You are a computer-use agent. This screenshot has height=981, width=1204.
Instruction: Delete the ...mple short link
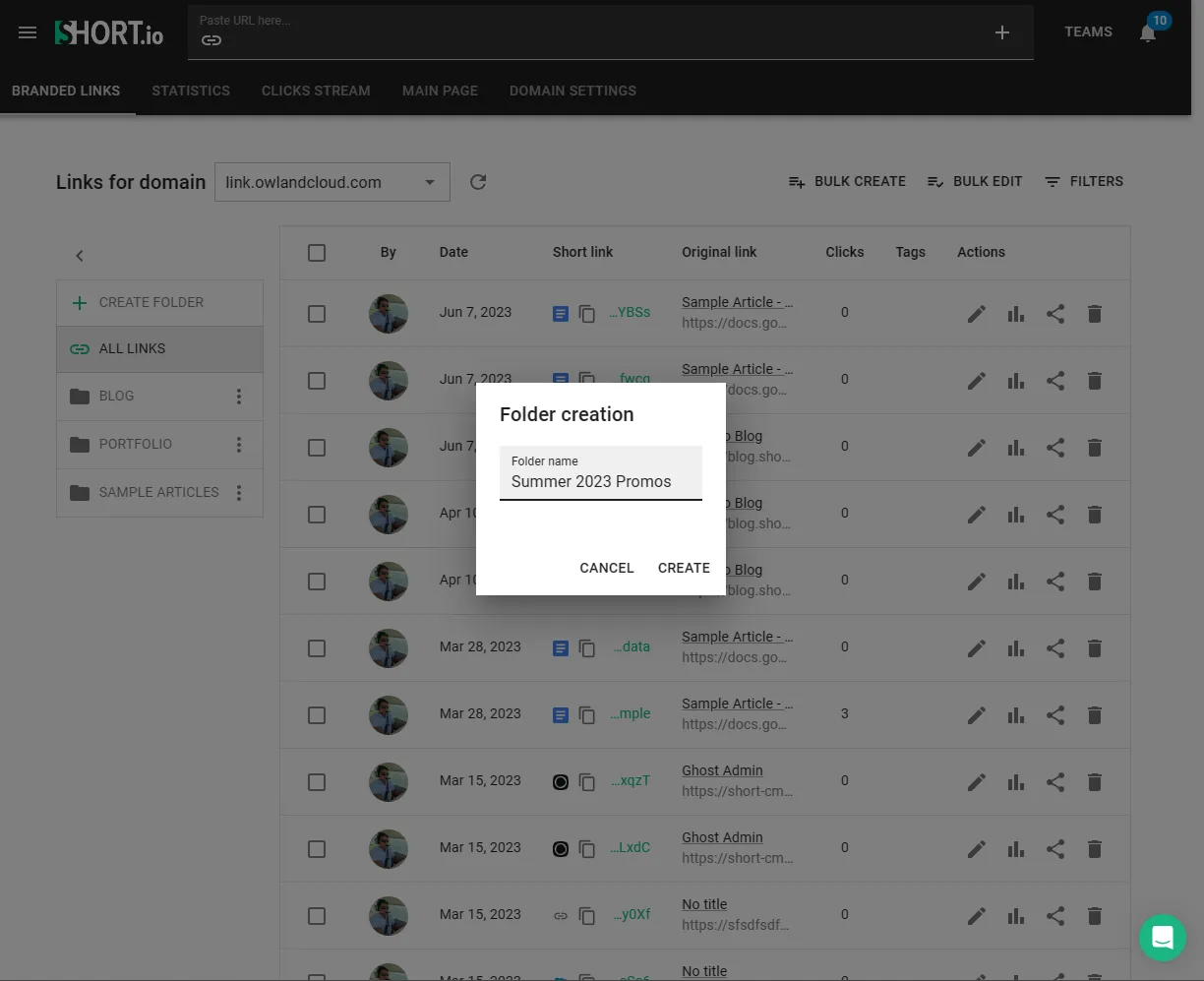coord(1095,715)
